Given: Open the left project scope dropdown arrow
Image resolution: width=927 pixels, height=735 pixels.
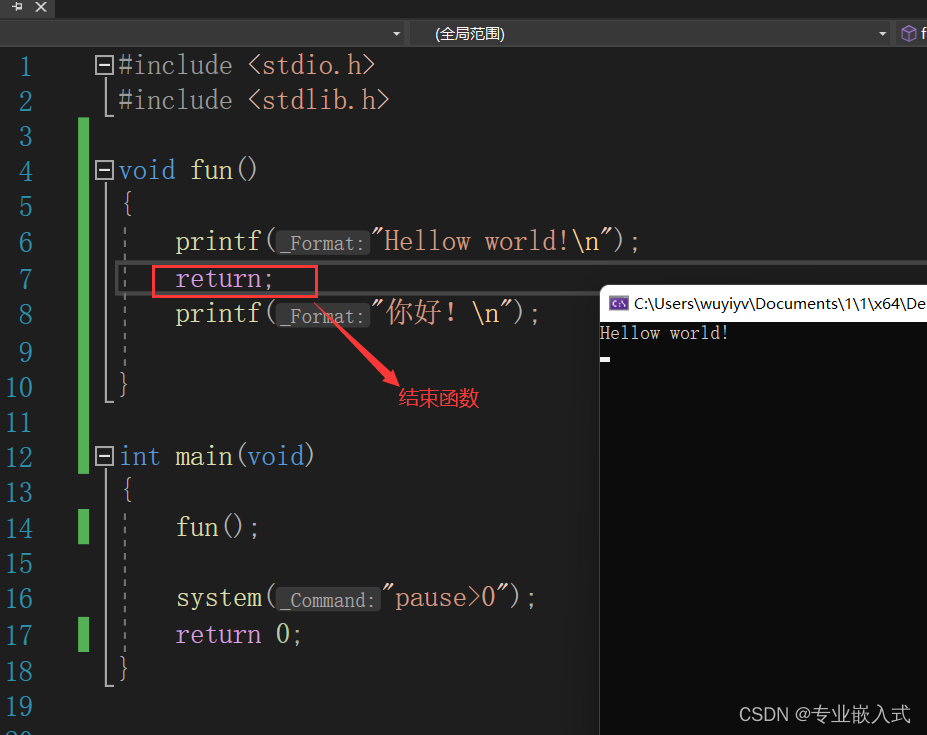Looking at the screenshot, I should pos(397,34).
